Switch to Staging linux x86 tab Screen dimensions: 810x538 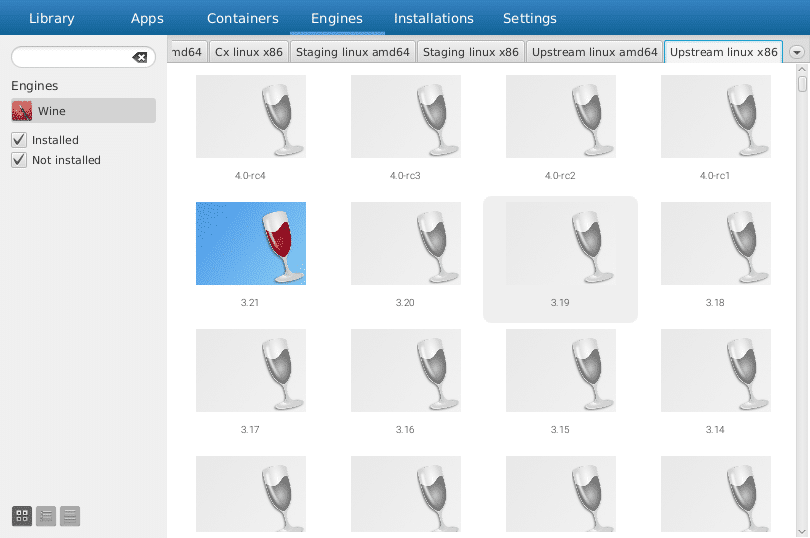pos(471,52)
